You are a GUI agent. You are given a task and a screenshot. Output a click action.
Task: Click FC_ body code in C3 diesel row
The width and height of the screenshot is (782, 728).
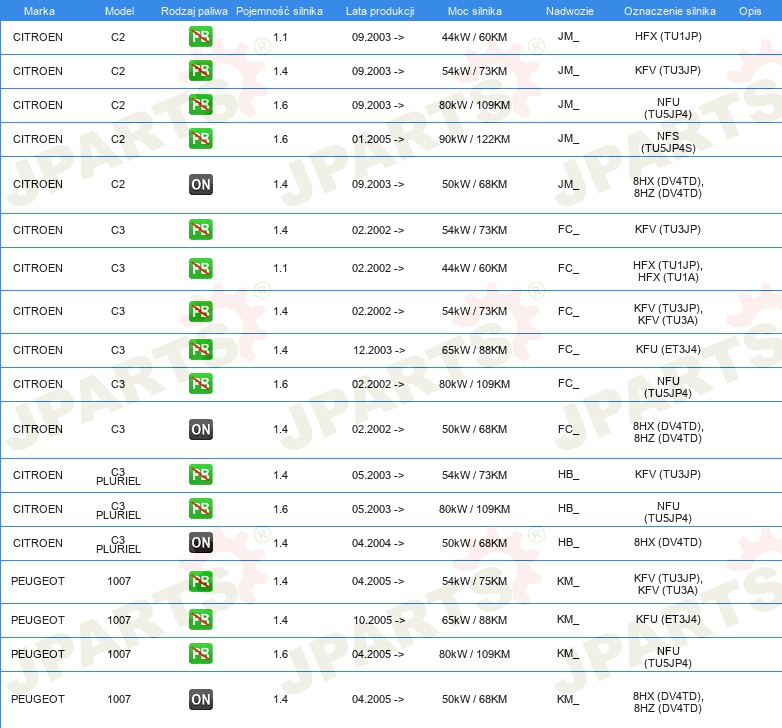click(568, 429)
